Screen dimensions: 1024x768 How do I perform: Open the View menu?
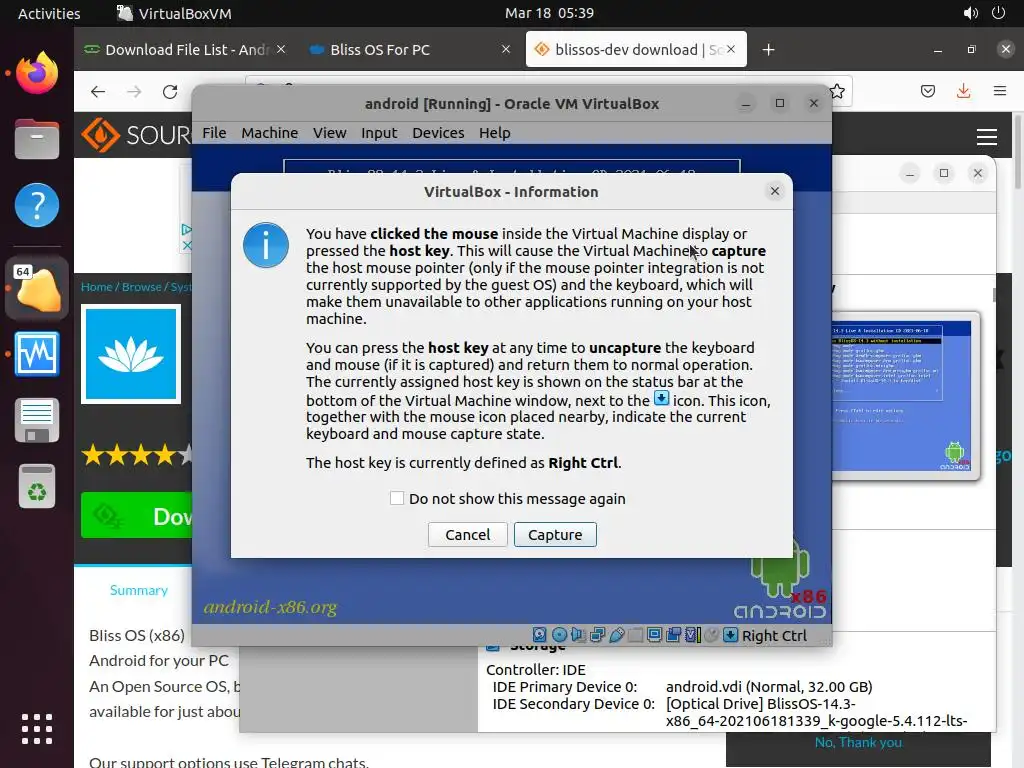[x=329, y=133]
